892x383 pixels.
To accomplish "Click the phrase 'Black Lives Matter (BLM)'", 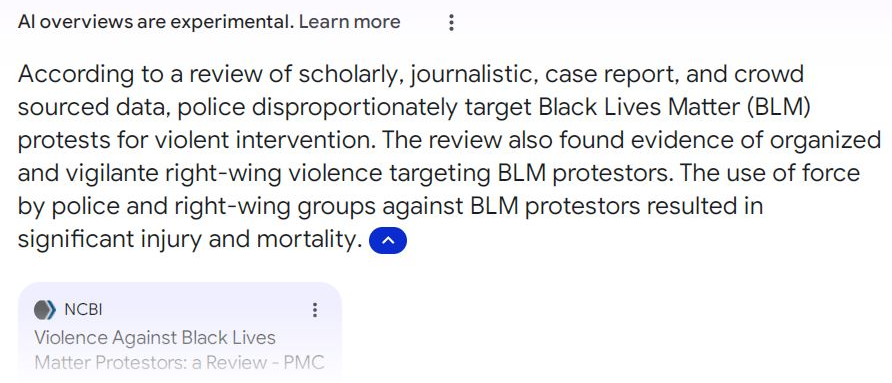I will tap(674, 107).
